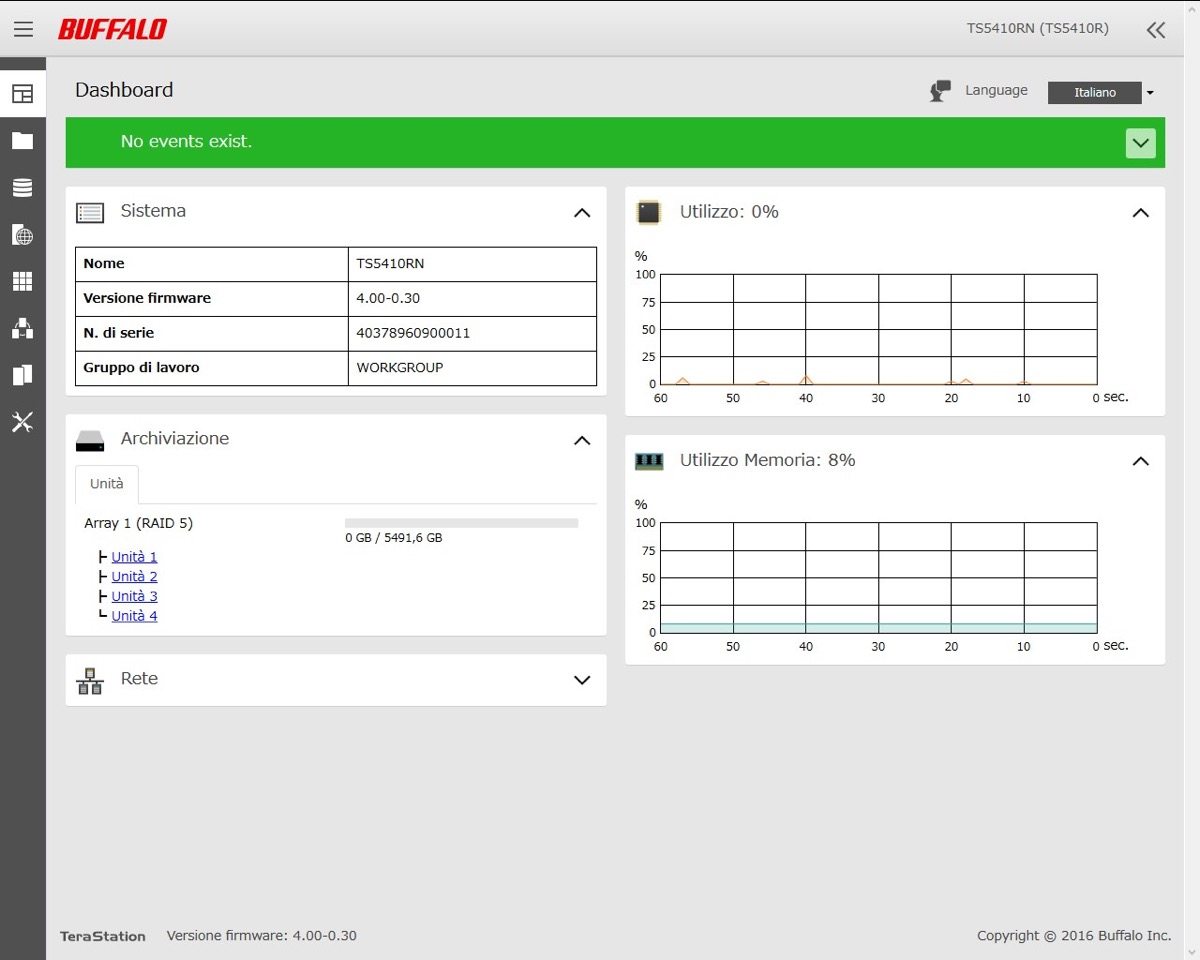Collapse the Archiviazione panel
Viewport: 1200px width, 960px height.
(582, 440)
